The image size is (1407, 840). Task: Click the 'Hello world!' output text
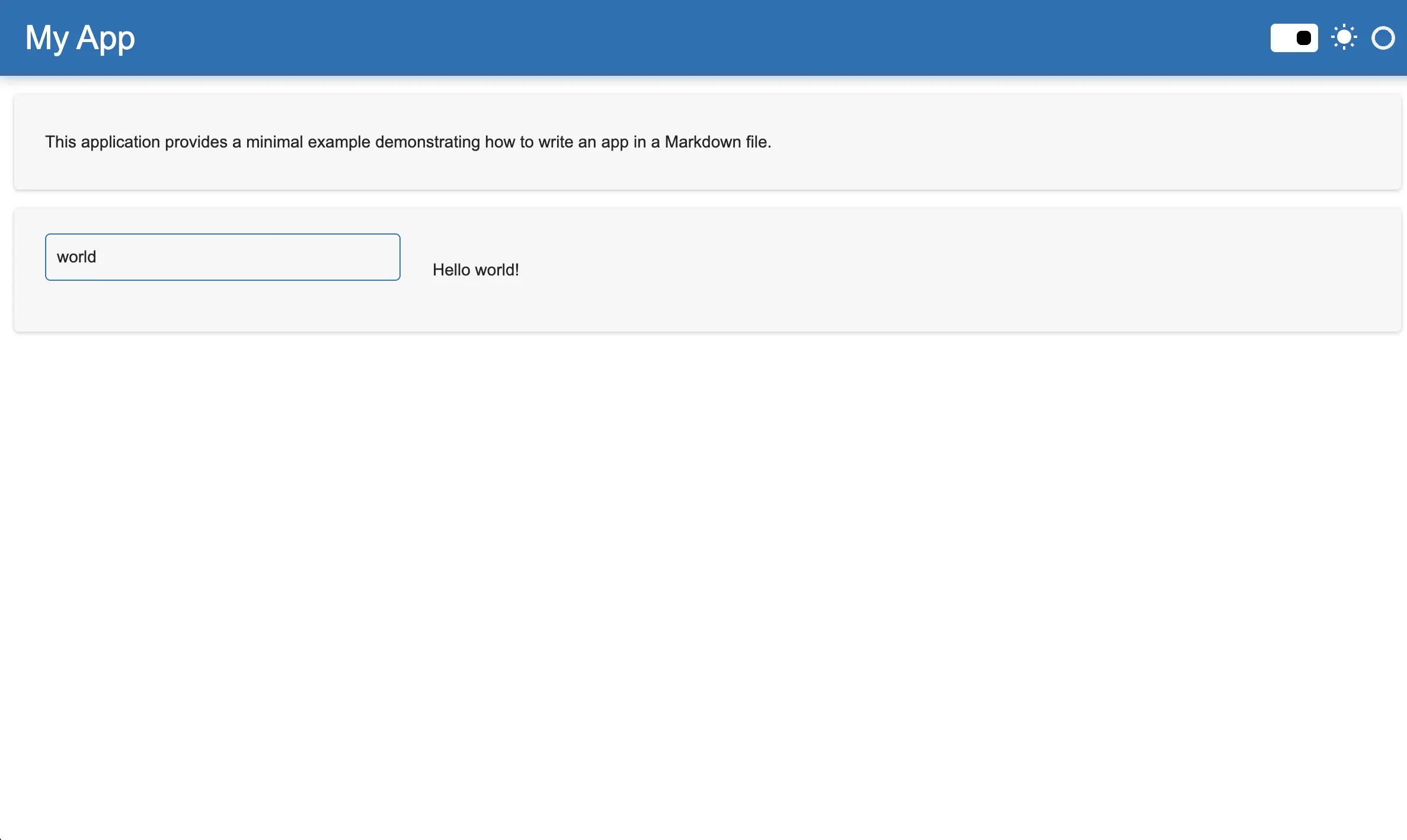pos(475,270)
